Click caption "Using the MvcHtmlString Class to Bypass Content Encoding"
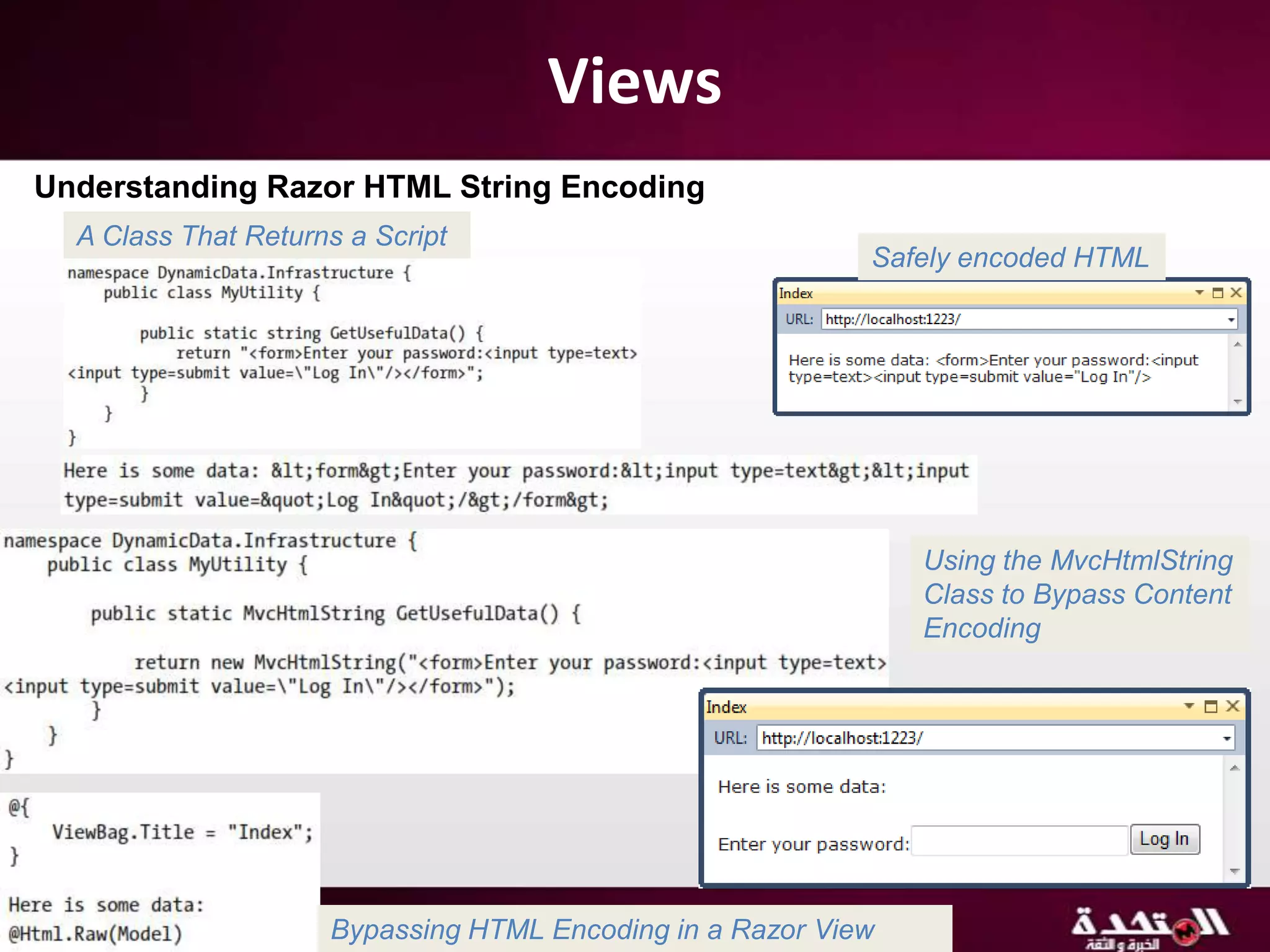This screenshot has height=952, width=1270. (1078, 594)
